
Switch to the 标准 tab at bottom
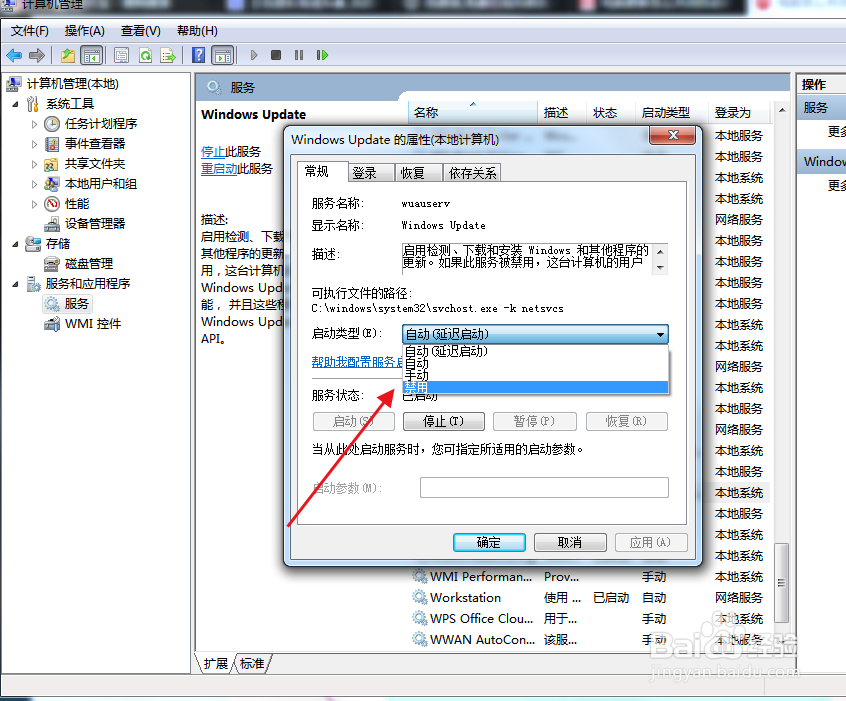250,663
